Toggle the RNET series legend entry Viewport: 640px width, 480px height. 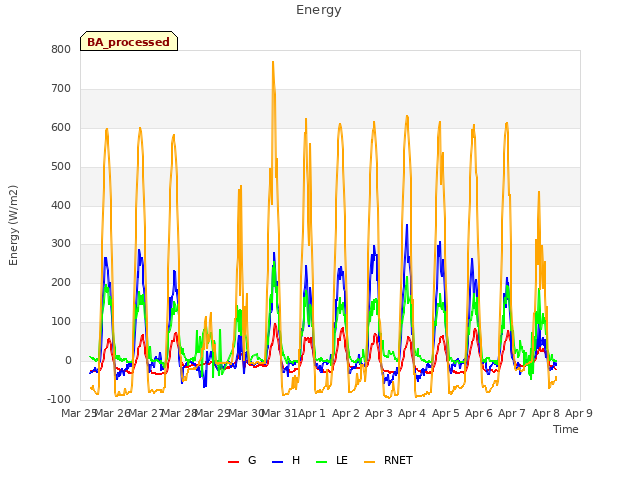pyautogui.click(x=388, y=460)
